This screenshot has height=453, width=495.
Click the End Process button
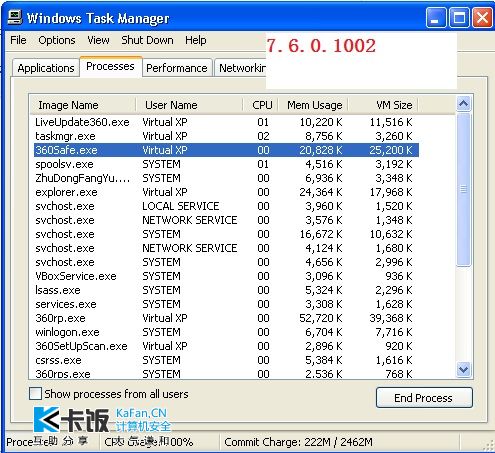[x=424, y=398]
